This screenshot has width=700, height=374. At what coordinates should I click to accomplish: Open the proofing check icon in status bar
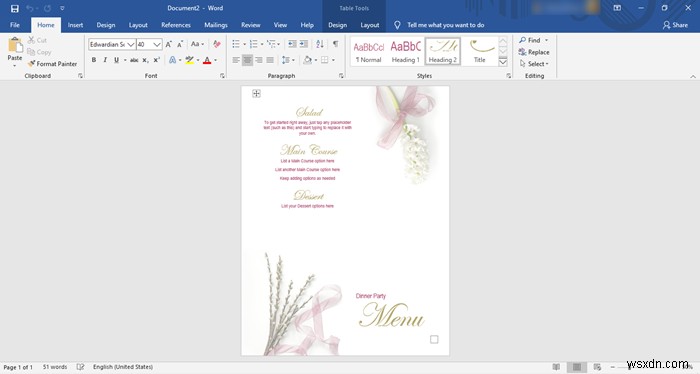(x=80, y=367)
